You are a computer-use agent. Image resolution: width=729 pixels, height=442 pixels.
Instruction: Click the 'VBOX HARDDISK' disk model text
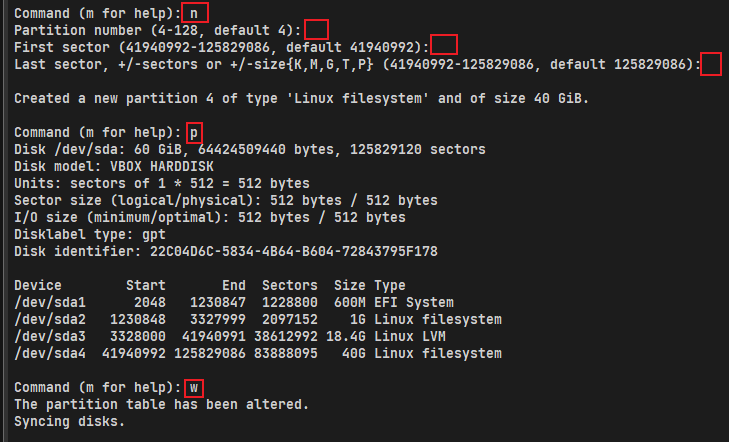(150, 166)
